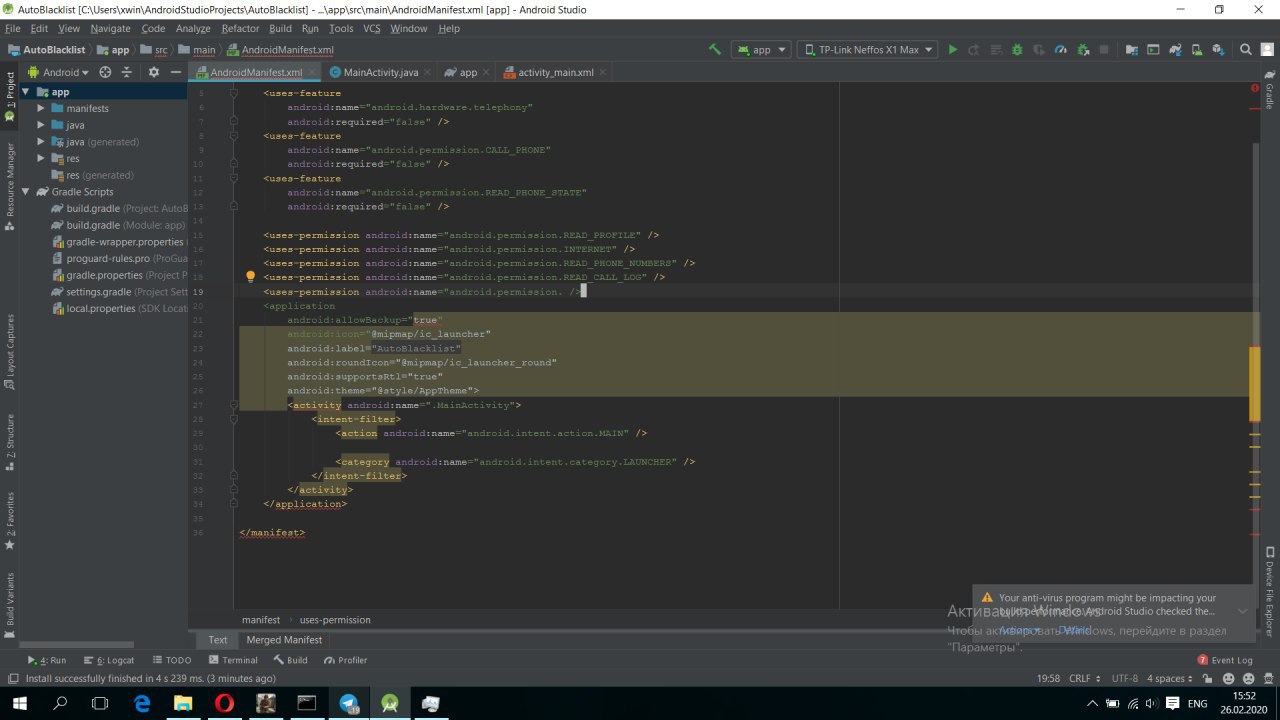
Task: Click the user account avatar icon
Action: 1267,49
